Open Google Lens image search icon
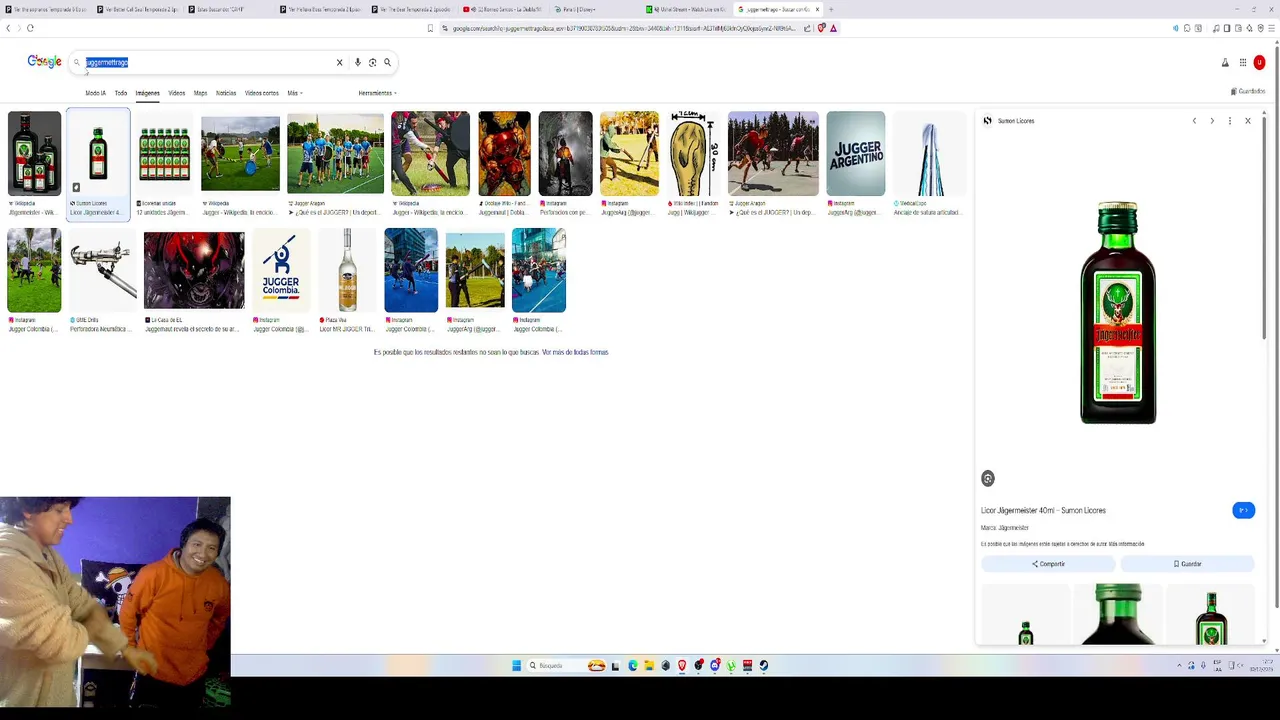Image resolution: width=1280 pixels, height=720 pixels. point(372,62)
